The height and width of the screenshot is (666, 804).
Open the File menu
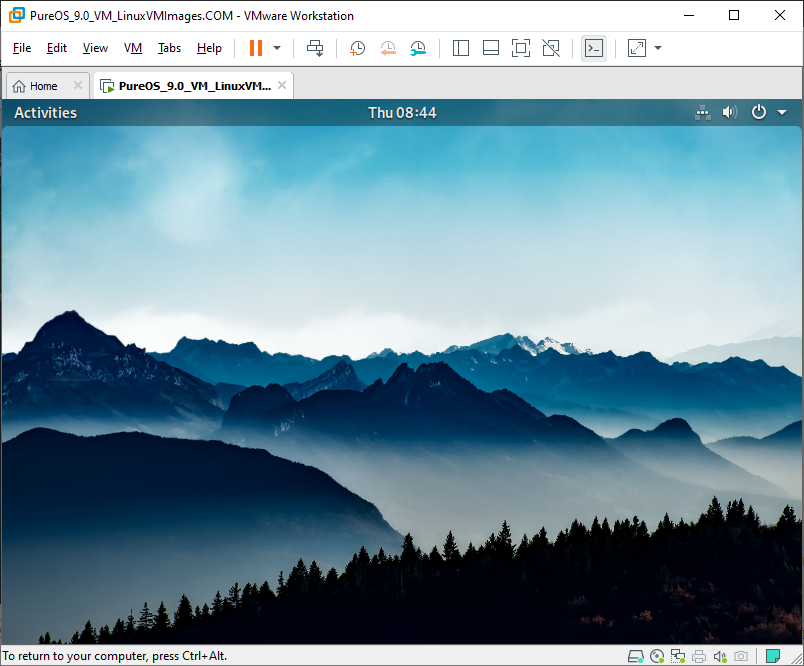22,48
